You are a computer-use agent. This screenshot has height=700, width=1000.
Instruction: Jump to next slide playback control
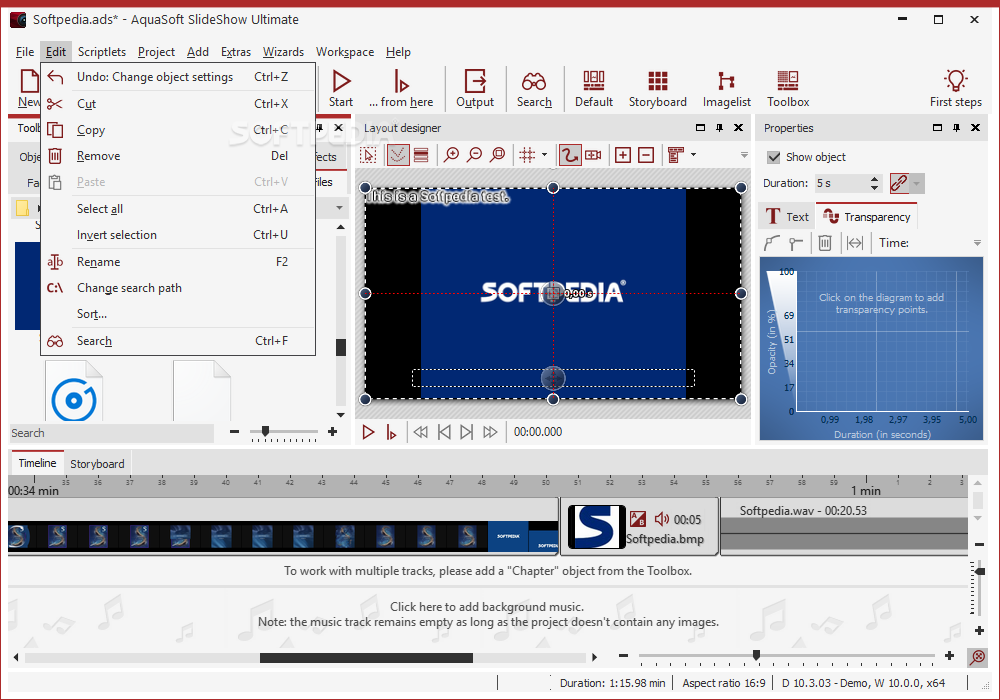click(x=466, y=432)
